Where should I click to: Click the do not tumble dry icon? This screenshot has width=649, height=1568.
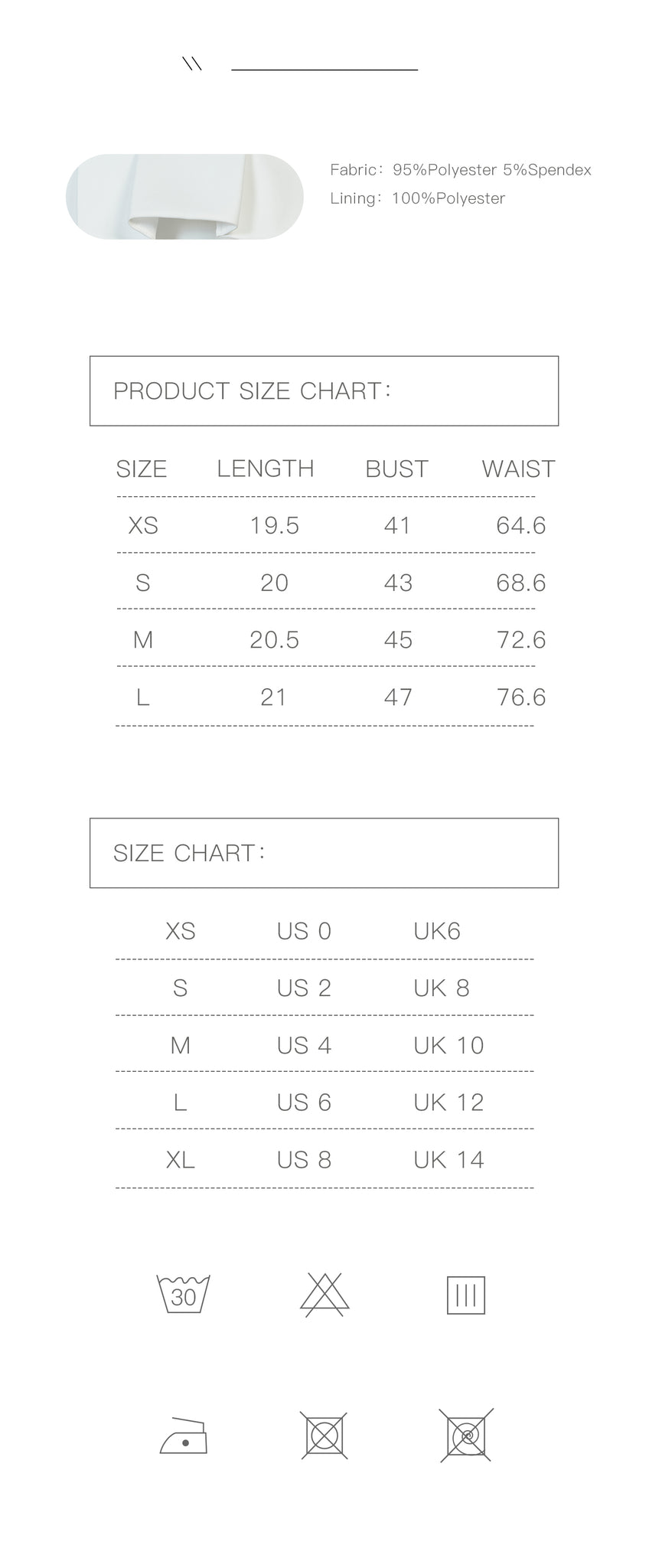pyautogui.click(x=324, y=1436)
